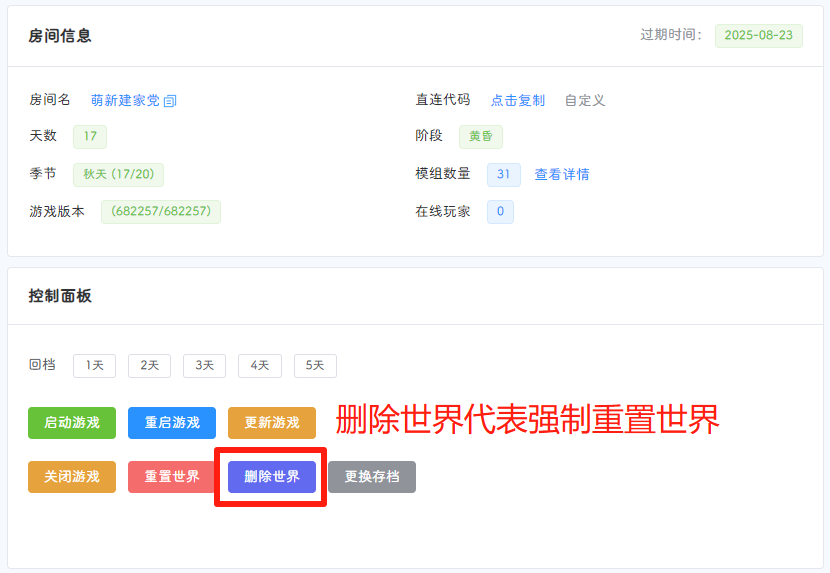Click the purple 删除世界 button
Image resolution: width=830 pixels, height=573 pixels.
pyautogui.click(x=272, y=477)
